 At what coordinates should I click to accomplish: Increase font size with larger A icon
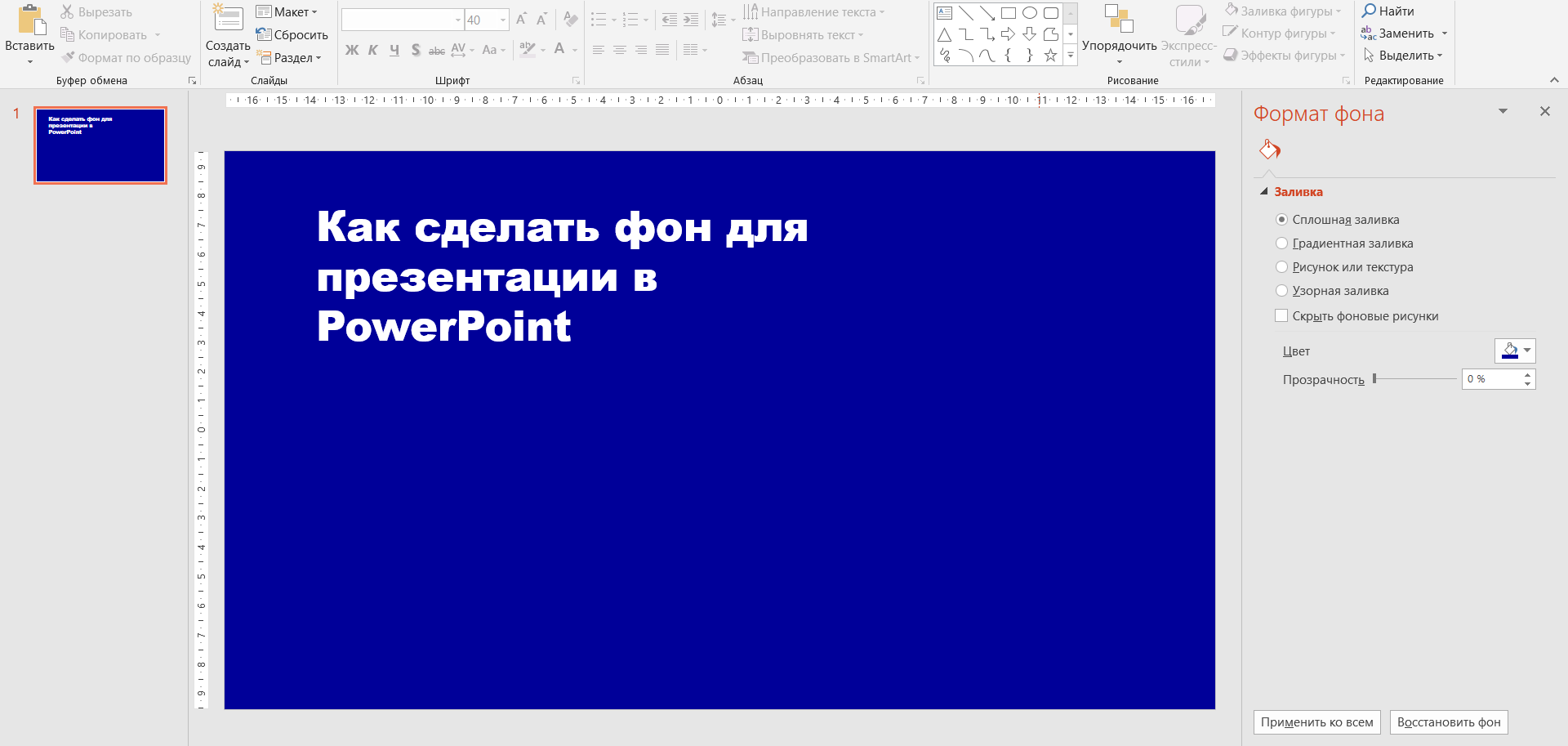[521, 19]
